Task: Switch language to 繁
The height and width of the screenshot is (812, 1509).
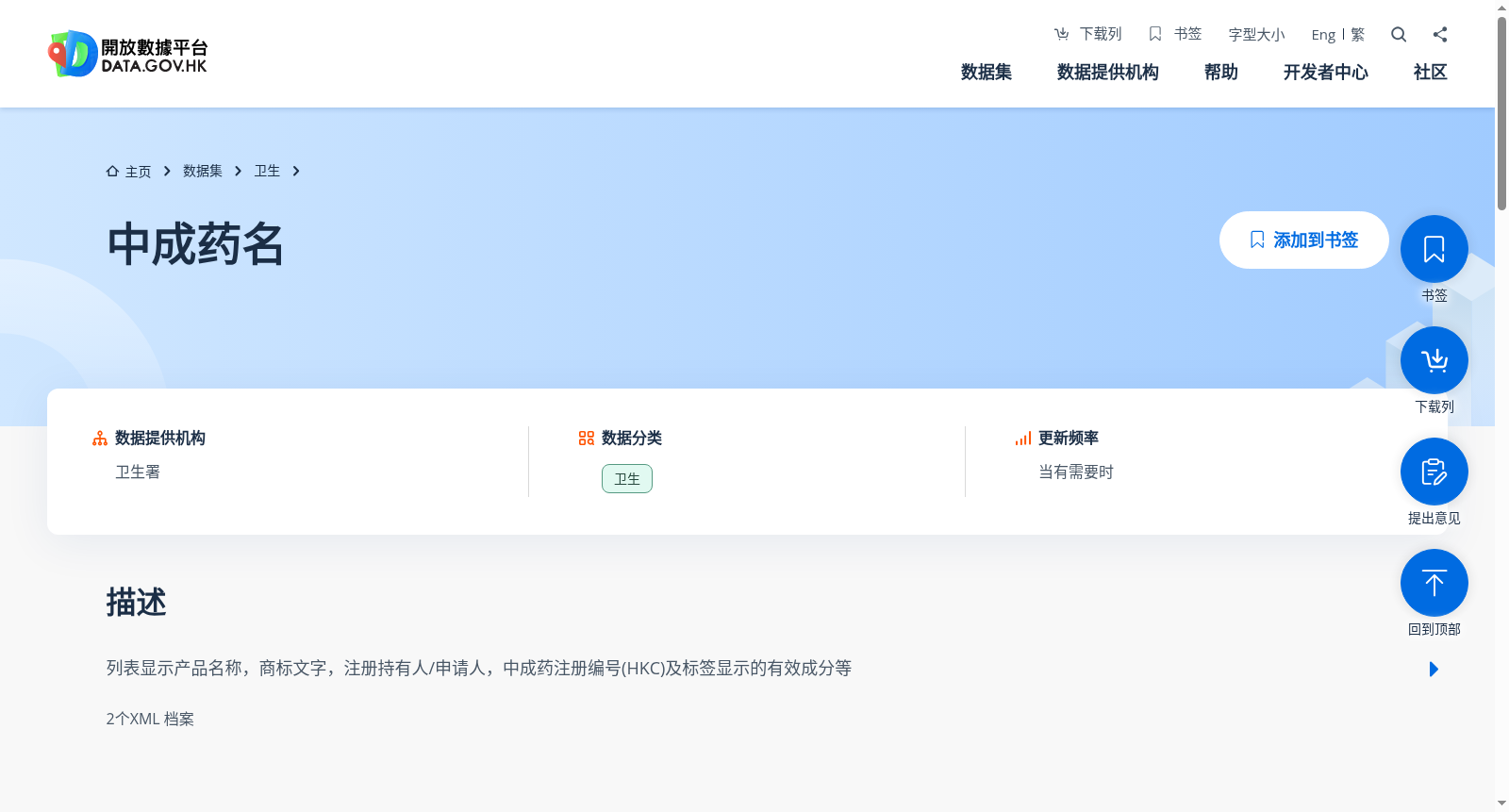Action: [x=1358, y=35]
